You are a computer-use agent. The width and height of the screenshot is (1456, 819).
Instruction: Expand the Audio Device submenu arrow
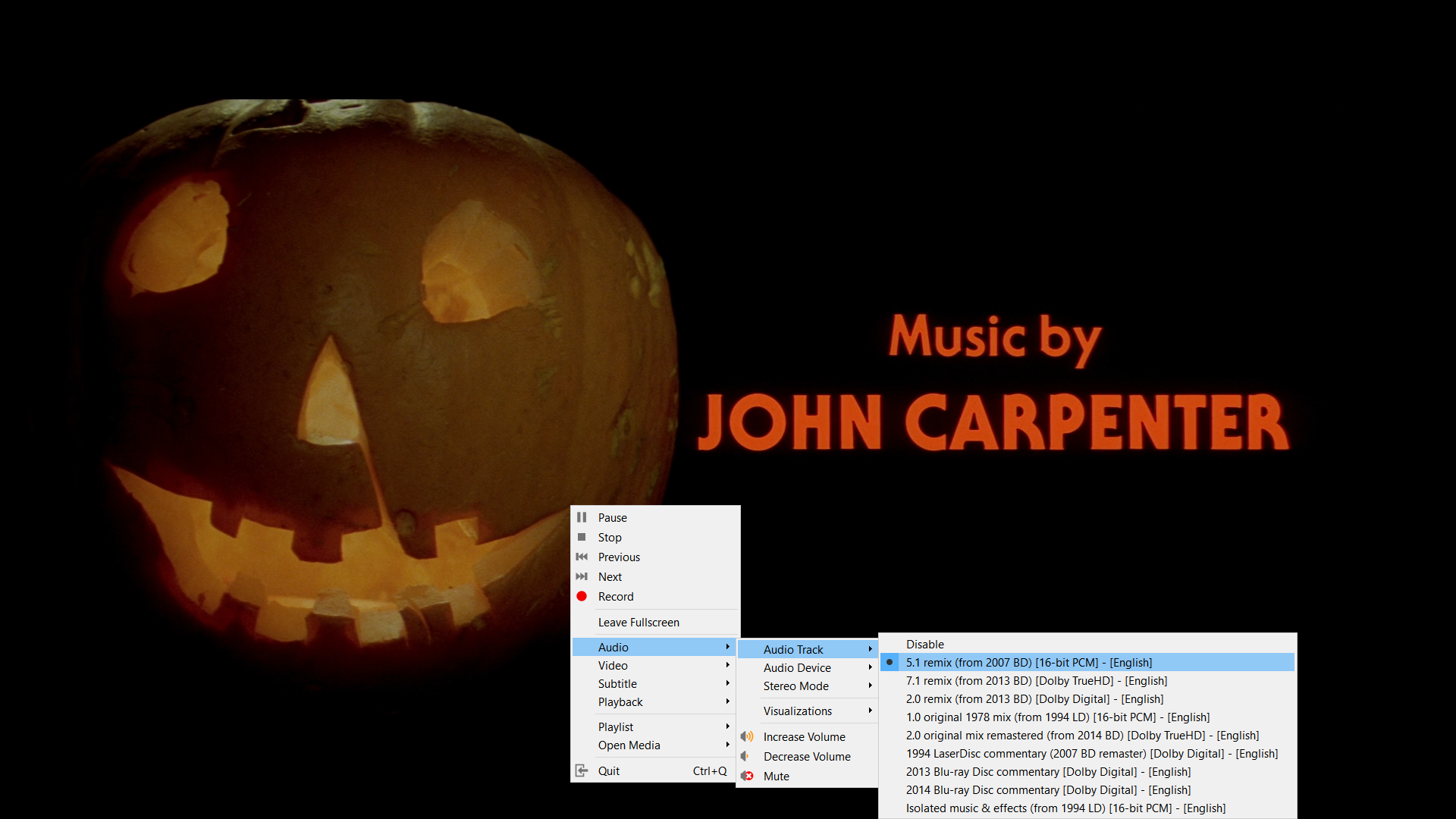[870, 667]
